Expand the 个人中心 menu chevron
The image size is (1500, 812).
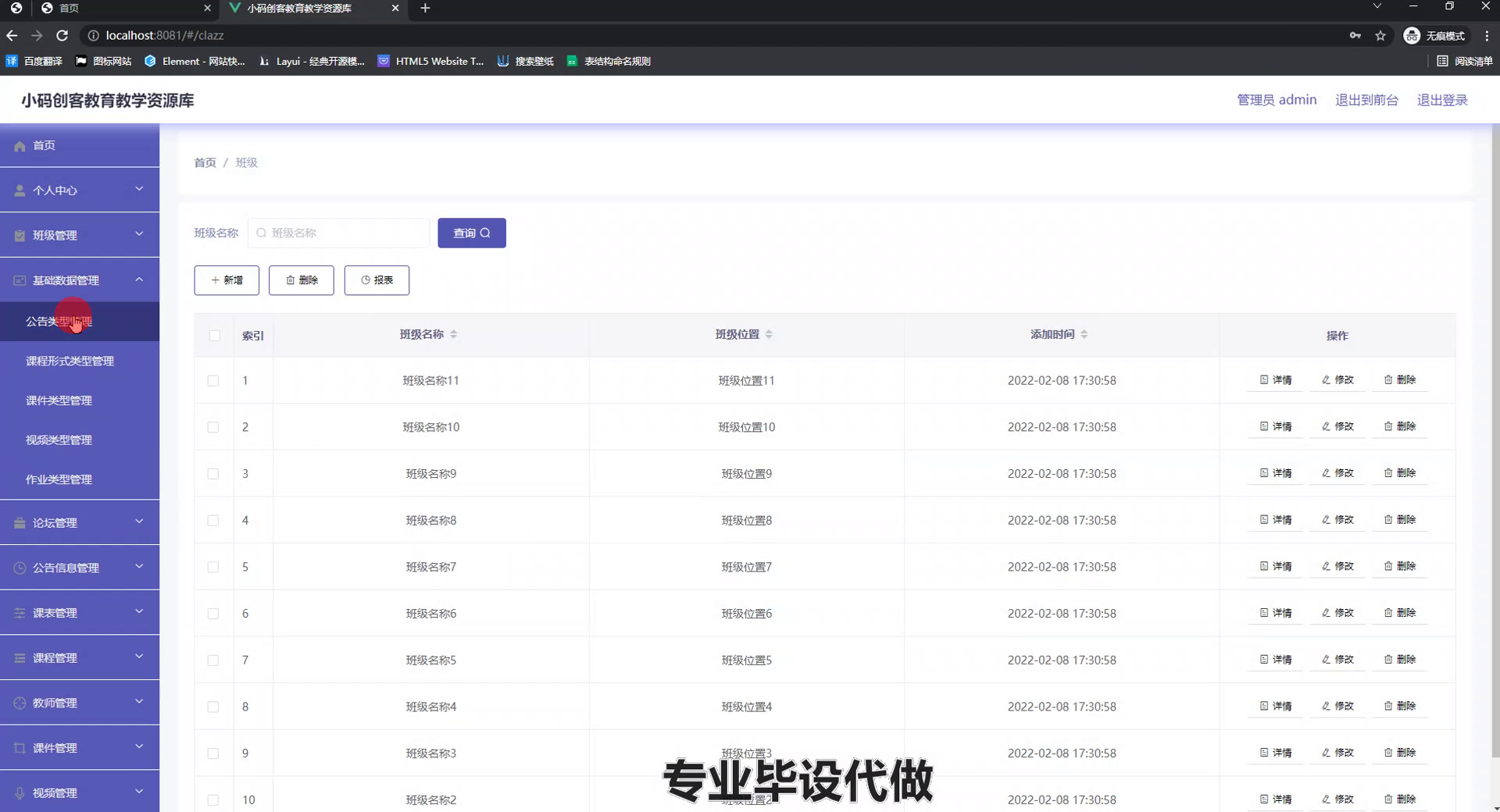[139, 189]
